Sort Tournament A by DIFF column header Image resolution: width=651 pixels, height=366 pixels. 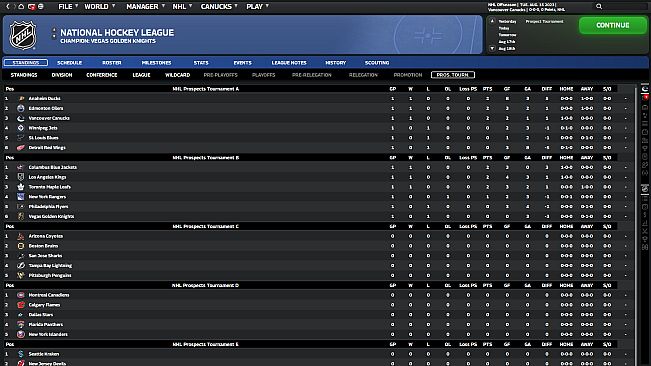click(x=547, y=89)
